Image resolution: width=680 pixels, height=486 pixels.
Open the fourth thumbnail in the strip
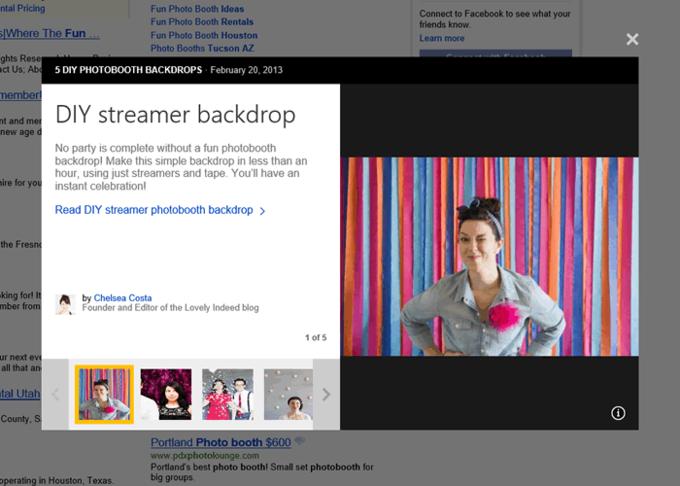tap(288, 394)
